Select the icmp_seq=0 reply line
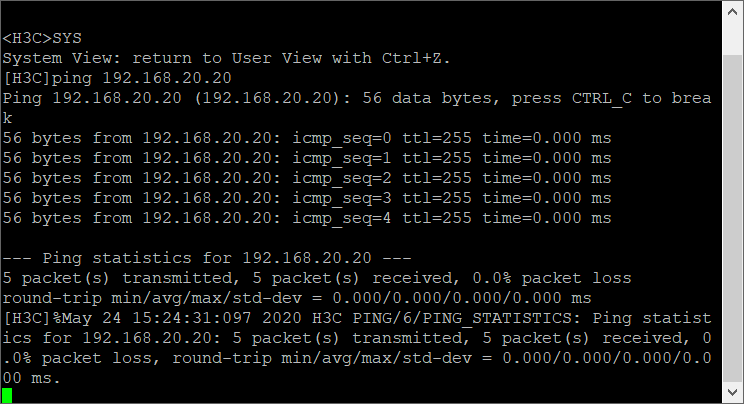The height and width of the screenshot is (404, 744). pyautogui.click(x=307, y=137)
